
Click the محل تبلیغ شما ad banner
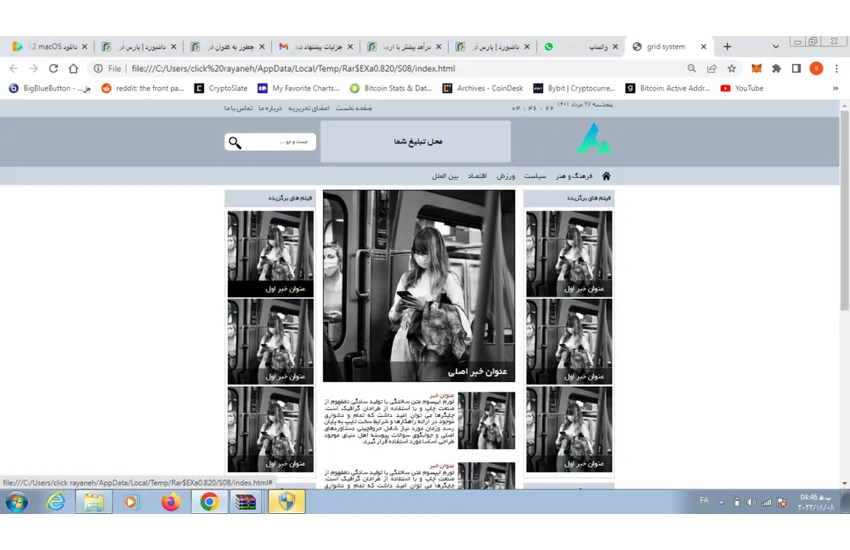tap(416, 141)
